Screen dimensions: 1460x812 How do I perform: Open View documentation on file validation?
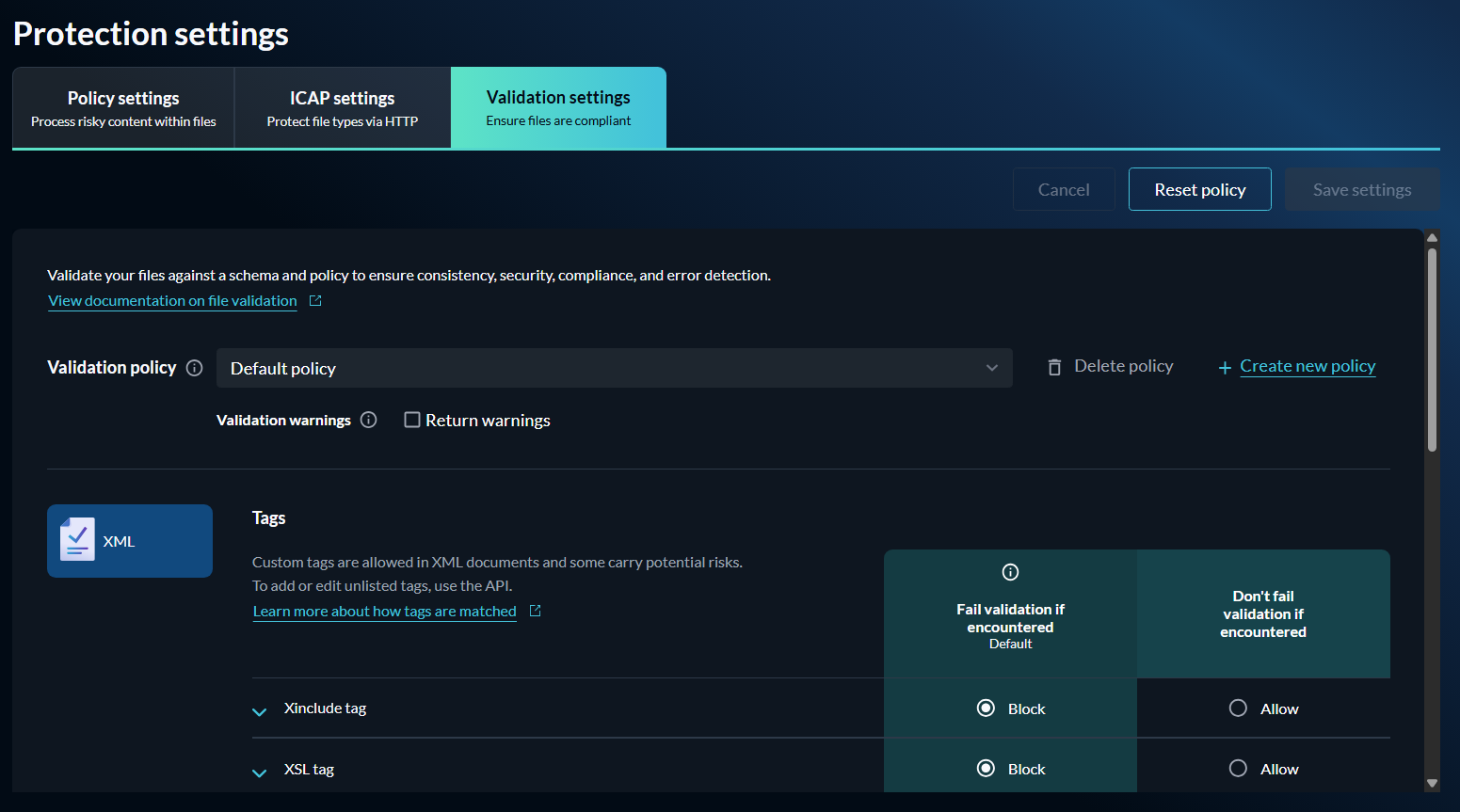coord(171,300)
